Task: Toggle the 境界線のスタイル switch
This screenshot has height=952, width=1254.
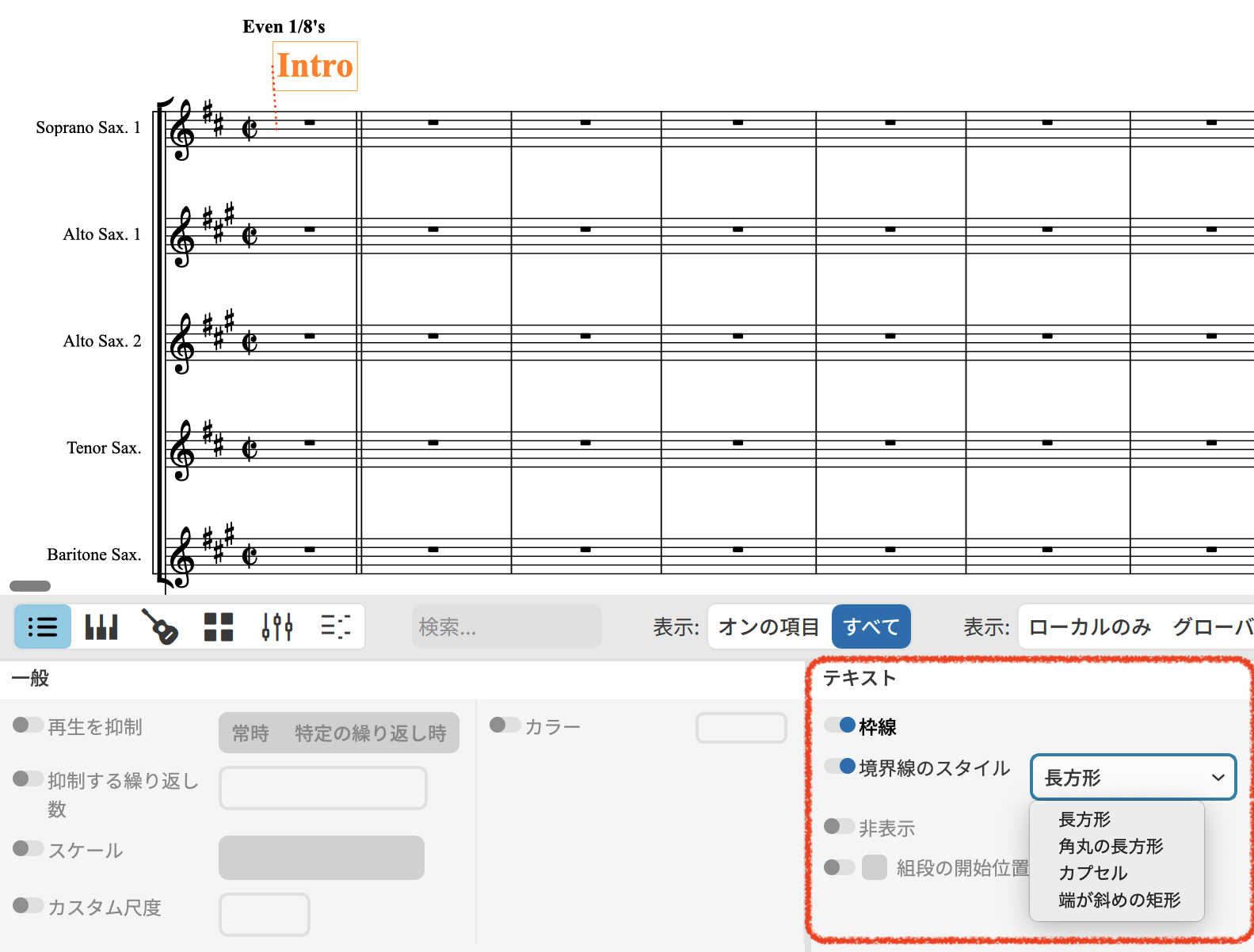Action: coord(840,767)
